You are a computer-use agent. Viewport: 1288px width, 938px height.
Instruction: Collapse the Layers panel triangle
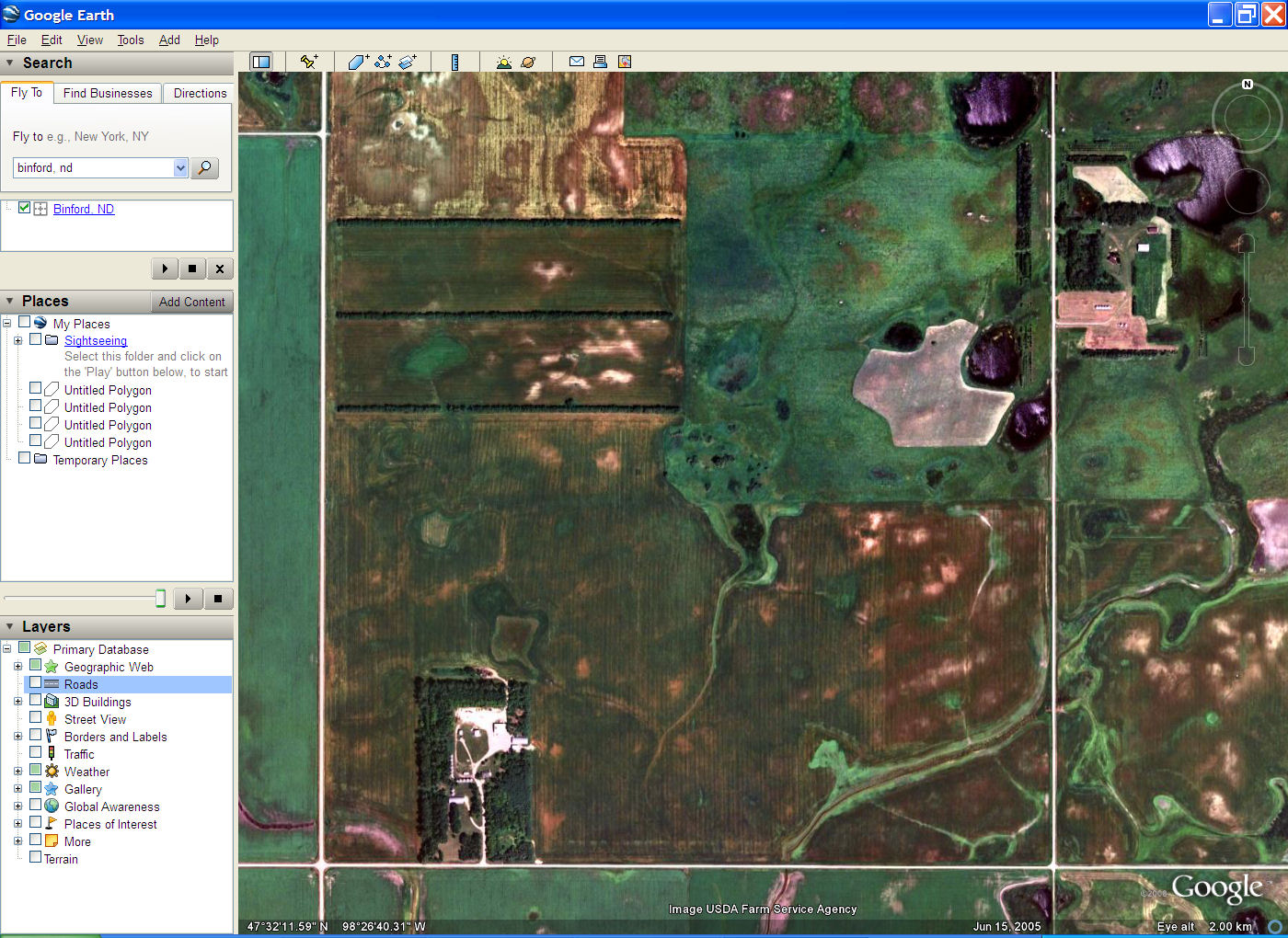(10, 627)
